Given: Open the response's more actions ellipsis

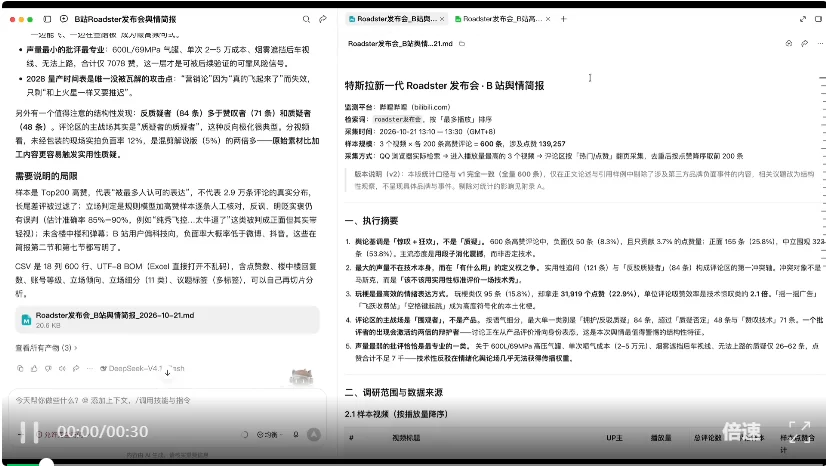Looking at the screenshot, I should coord(90,369).
